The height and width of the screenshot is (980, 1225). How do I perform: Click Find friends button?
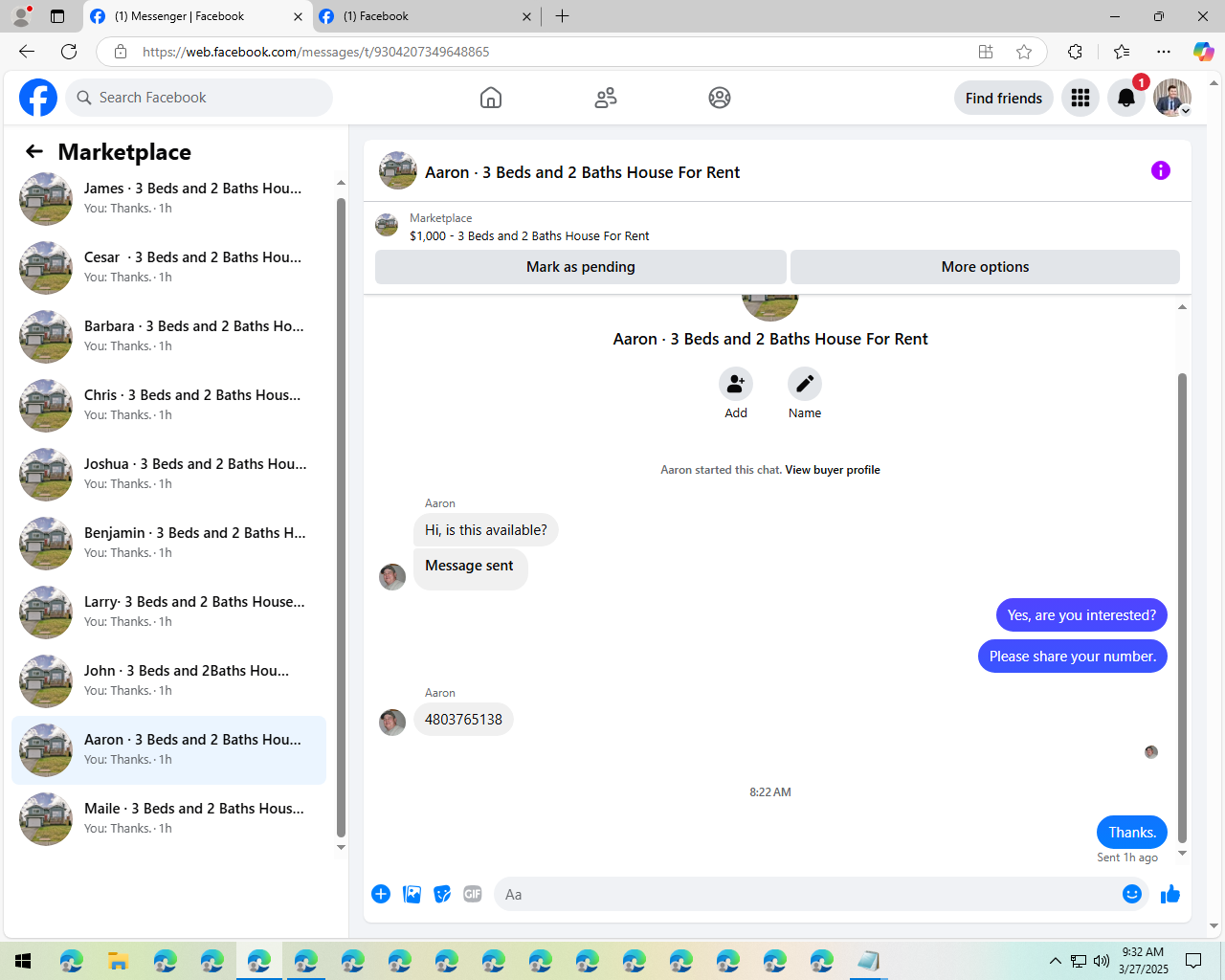1004,98
